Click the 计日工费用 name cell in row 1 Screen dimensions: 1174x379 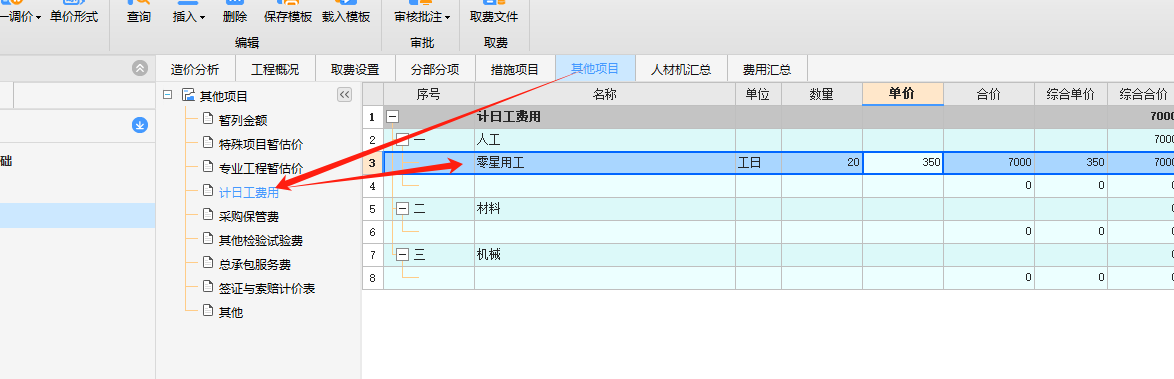605,117
